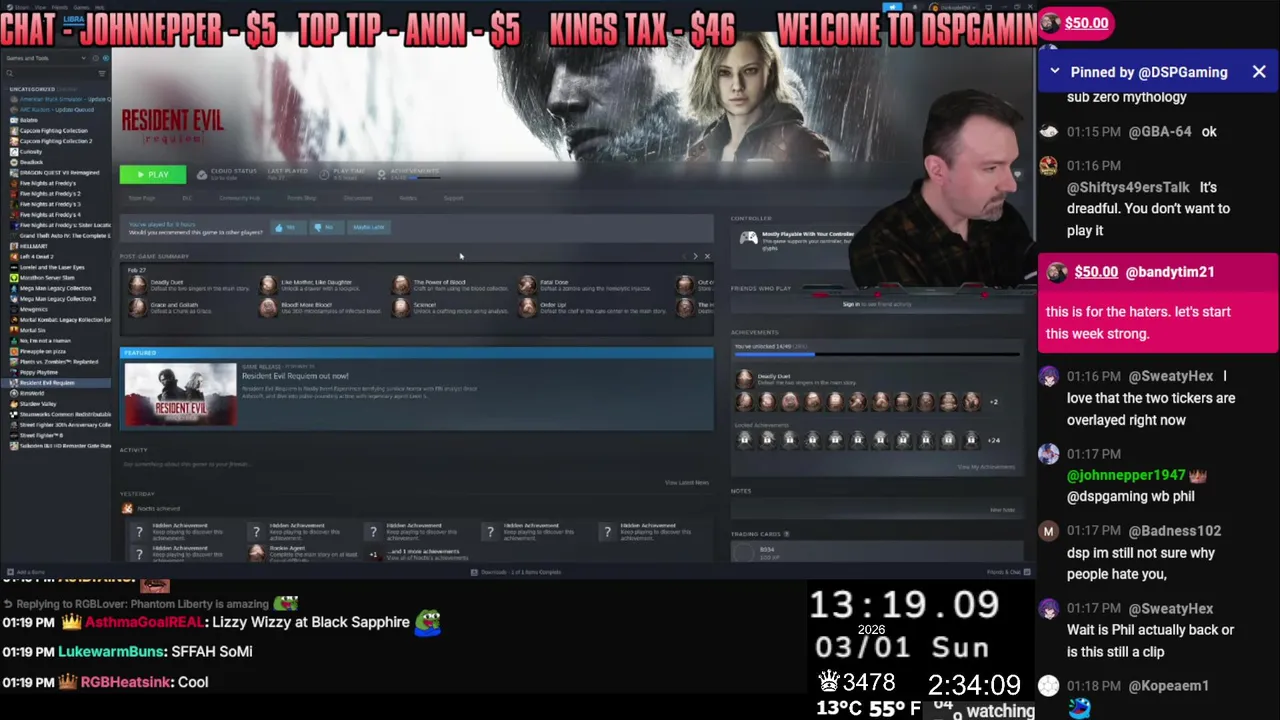Open @bandytim21's $50.00 super chat message
Screen dimensions: 1280x720
[1158, 303]
